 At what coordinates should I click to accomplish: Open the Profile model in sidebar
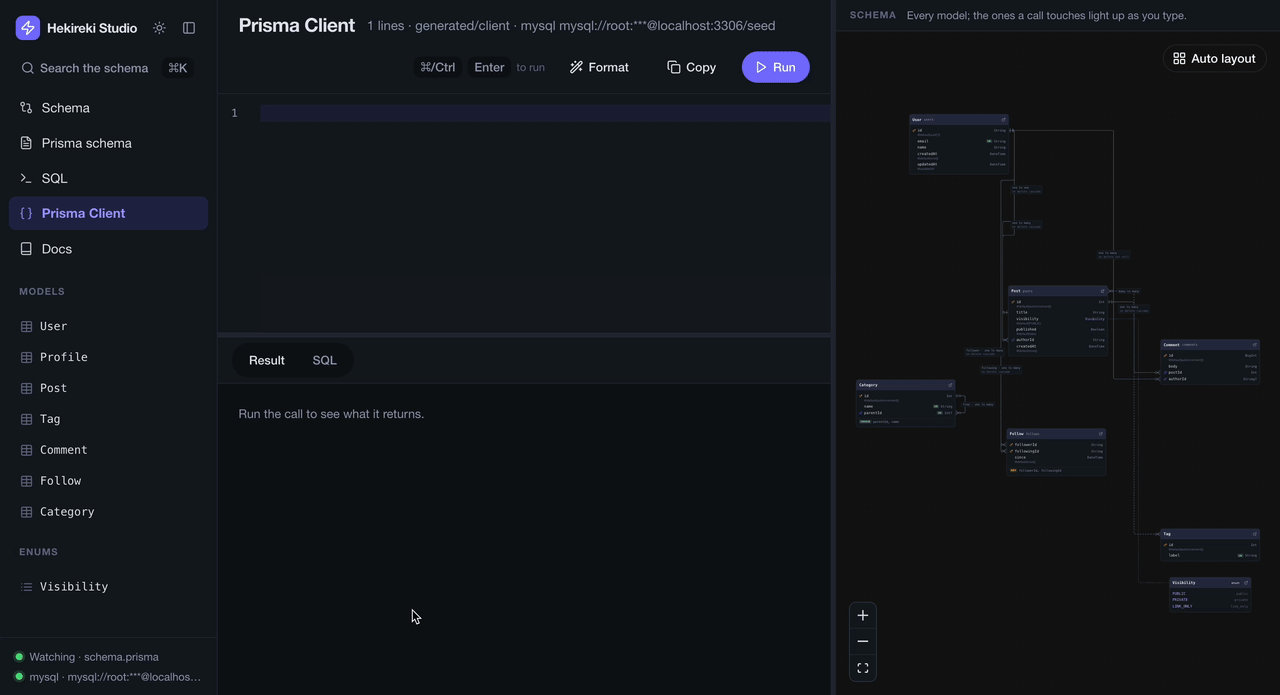tap(108, 357)
